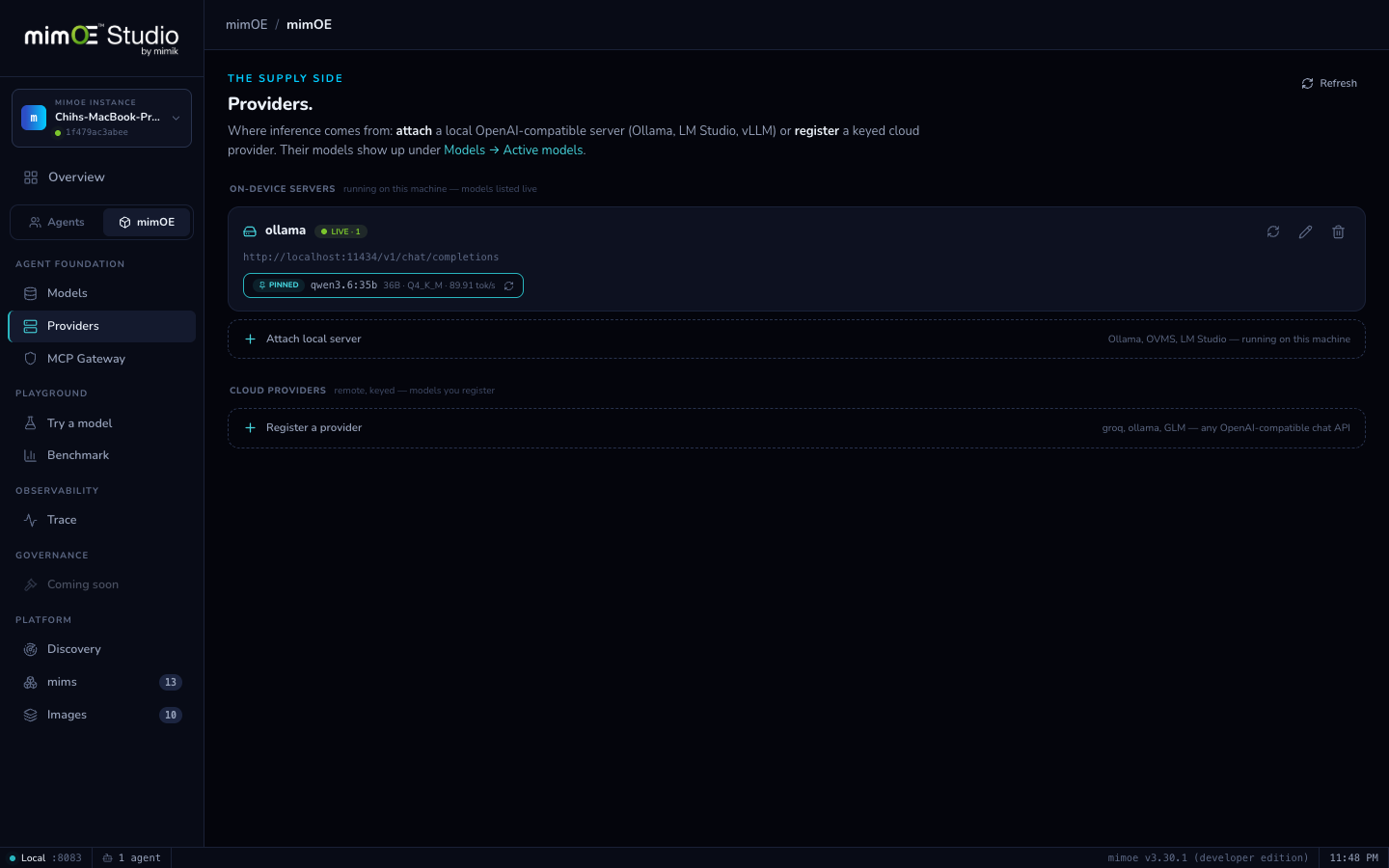Click the mims cubes icon
The height and width of the screenshot is (868, 1389).
click(31, 682)
